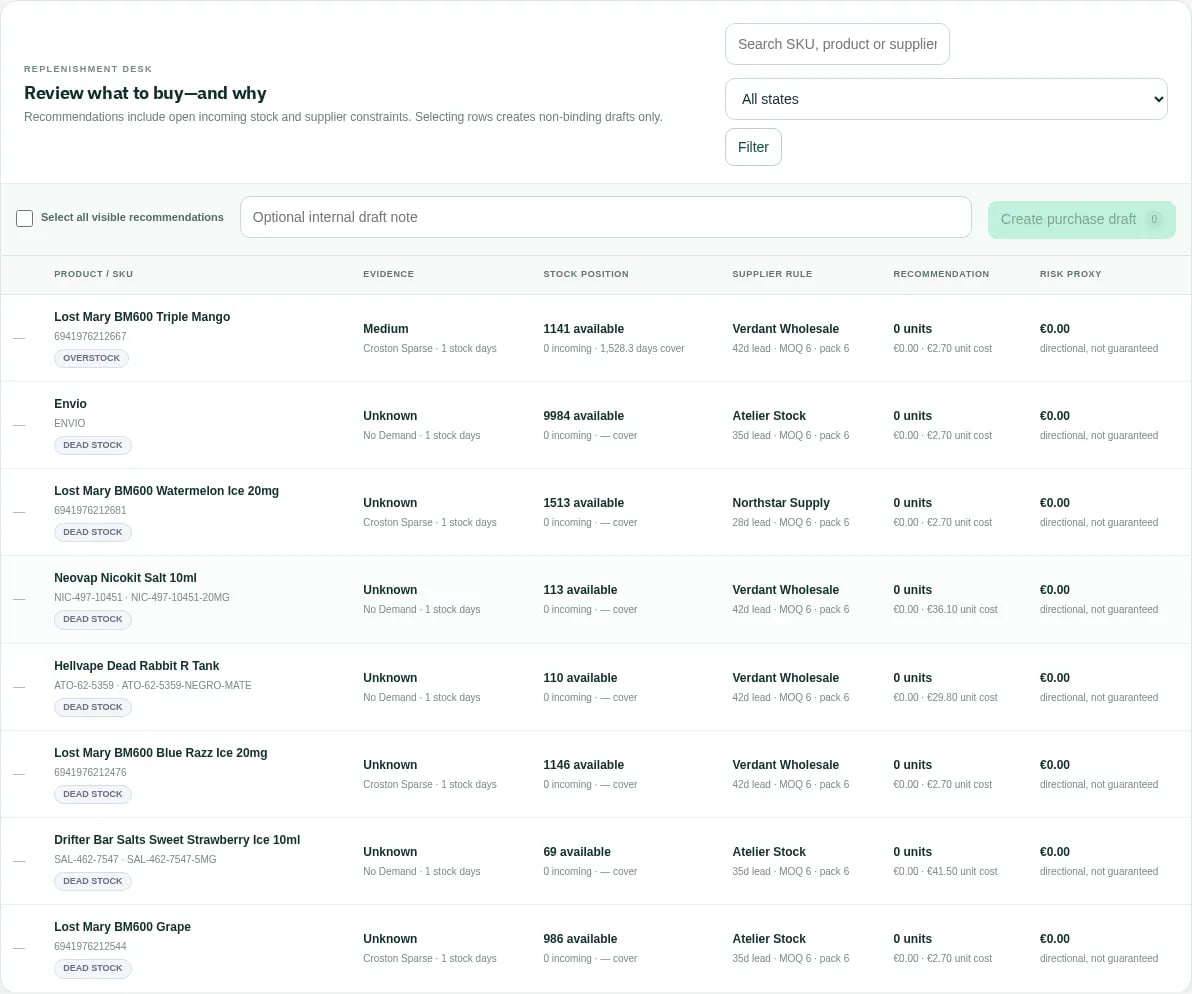
Task: Select Lost Mary BM600 Watermelon Ice 20mg
Action: click(166, 491)
